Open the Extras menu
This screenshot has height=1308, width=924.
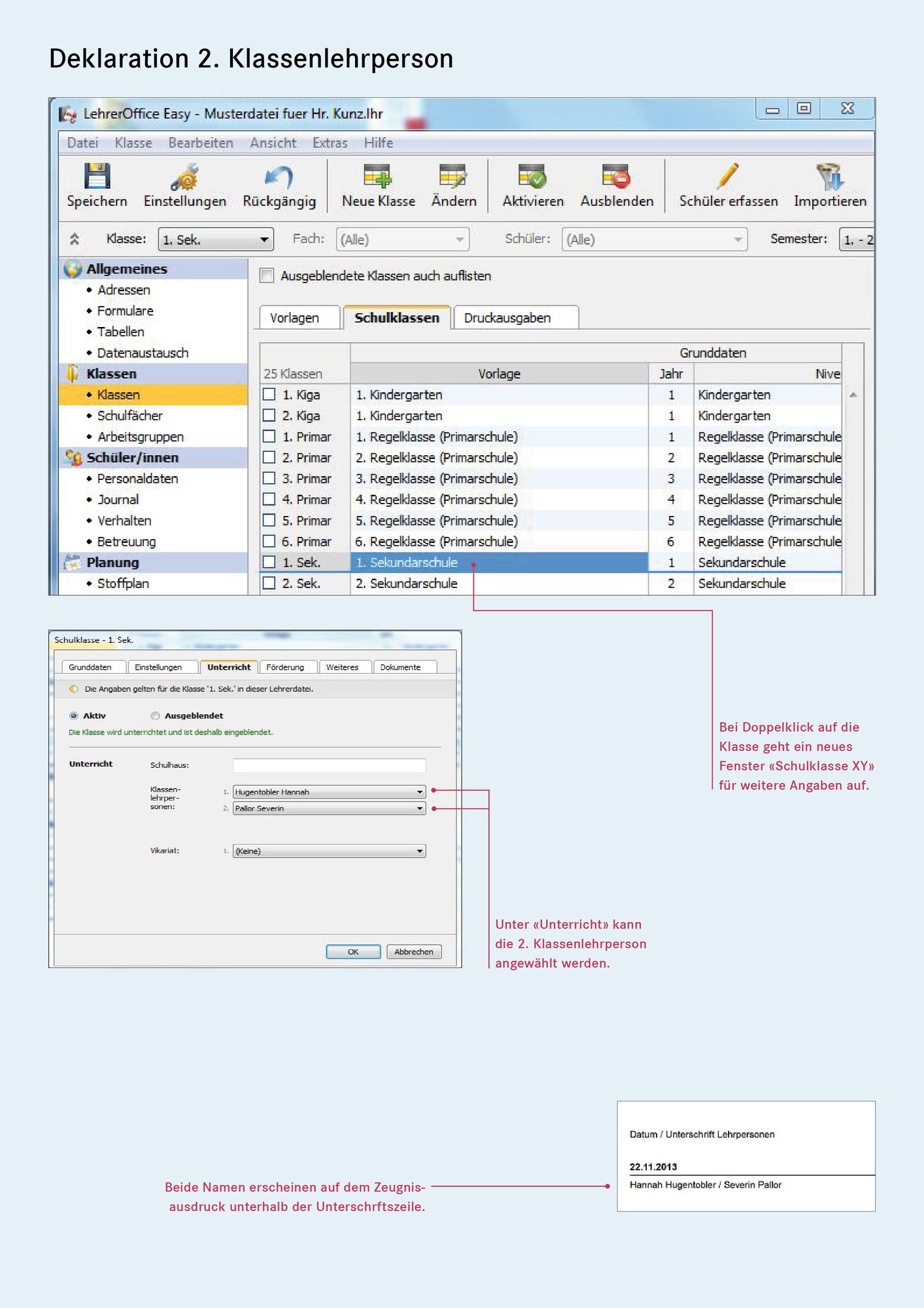[x=330, y=143]
